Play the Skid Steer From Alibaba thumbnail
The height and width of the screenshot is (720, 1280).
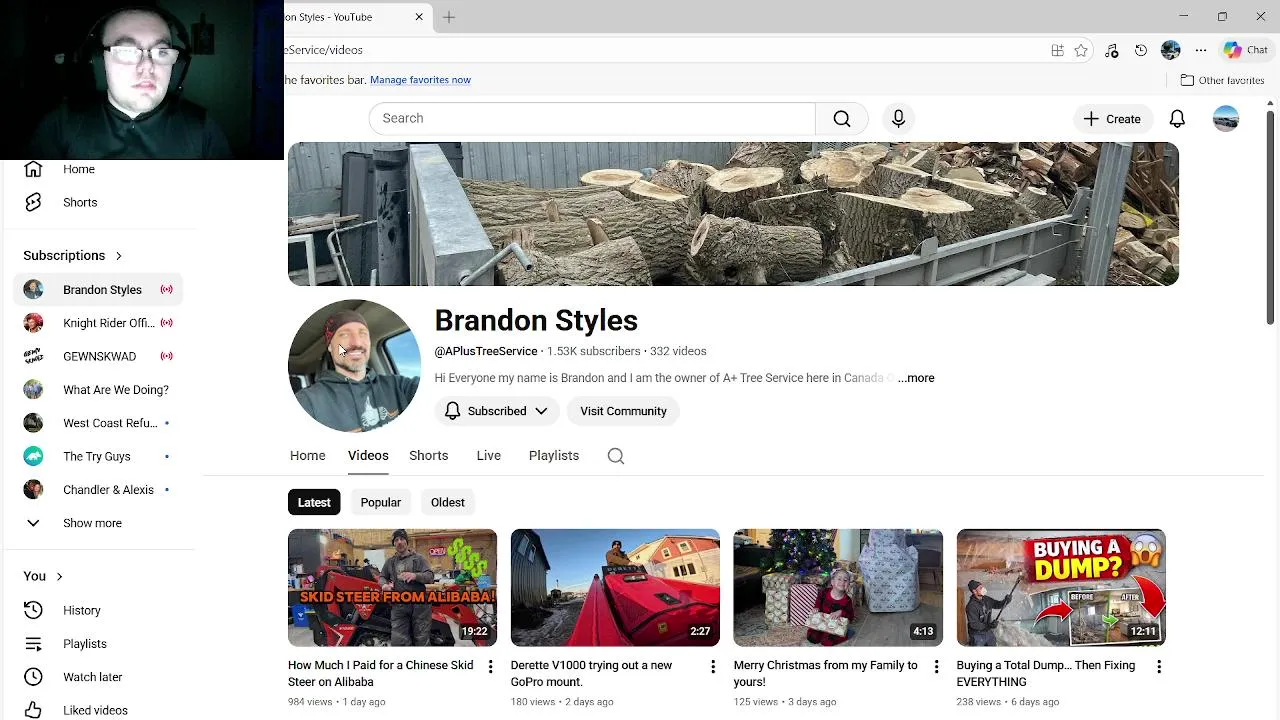pos(392,588)
